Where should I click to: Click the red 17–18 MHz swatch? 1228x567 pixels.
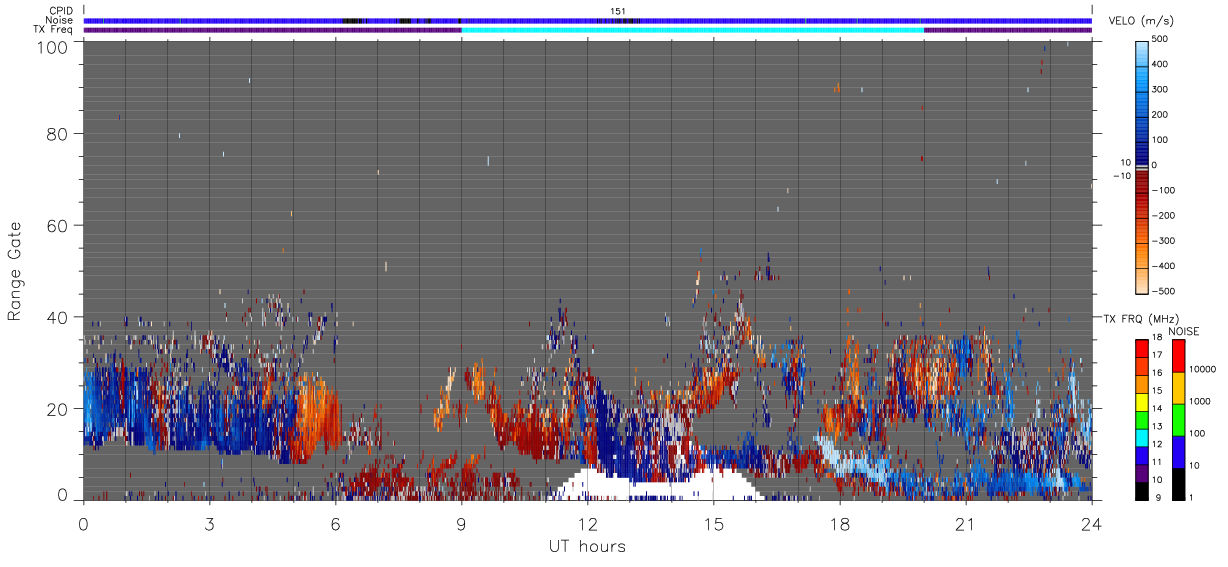[x=1141, y=349]
